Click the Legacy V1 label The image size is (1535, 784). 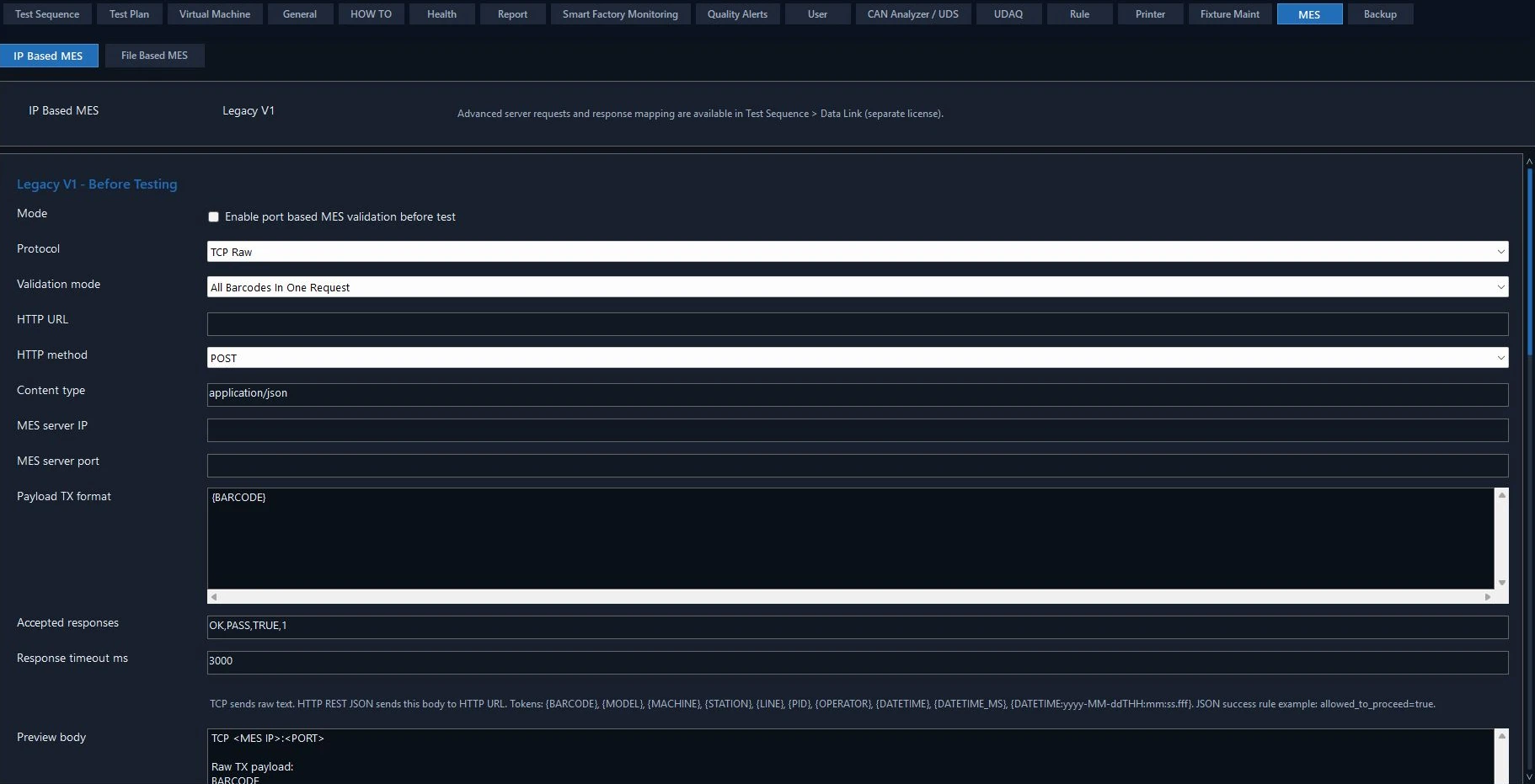249,110
